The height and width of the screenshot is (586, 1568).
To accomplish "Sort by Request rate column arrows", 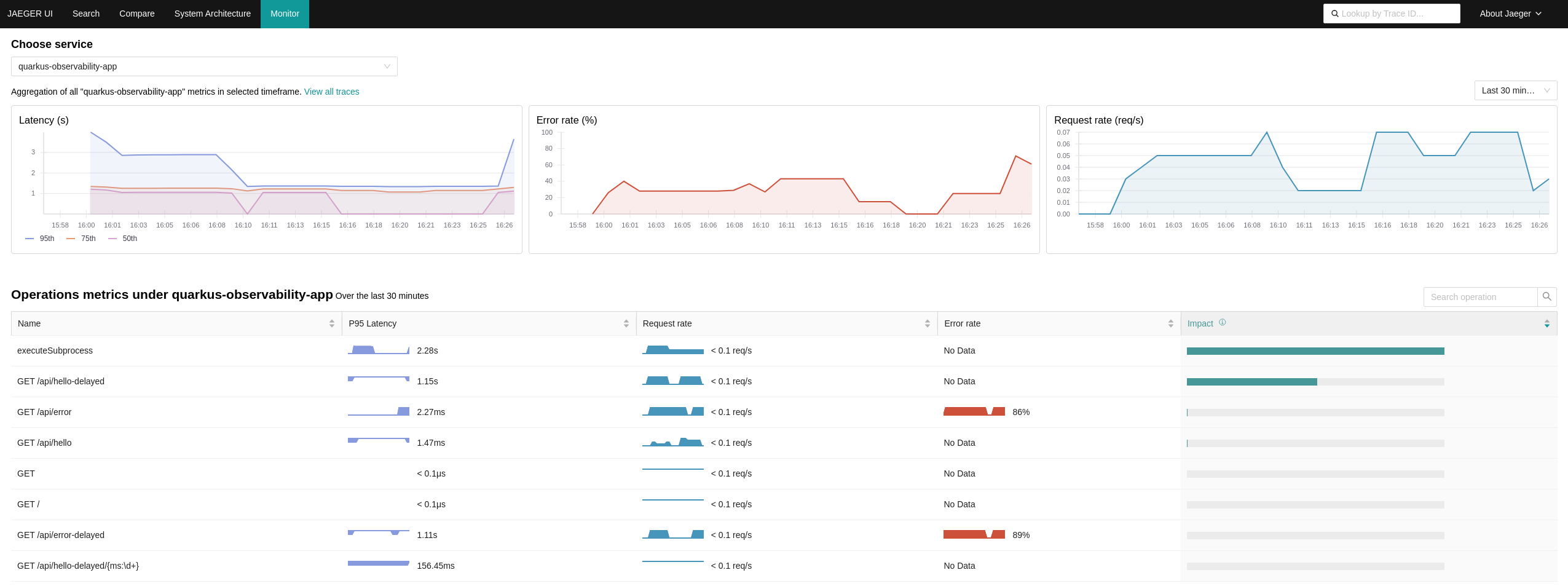I will pyautogui.click(x=927, y=323).
